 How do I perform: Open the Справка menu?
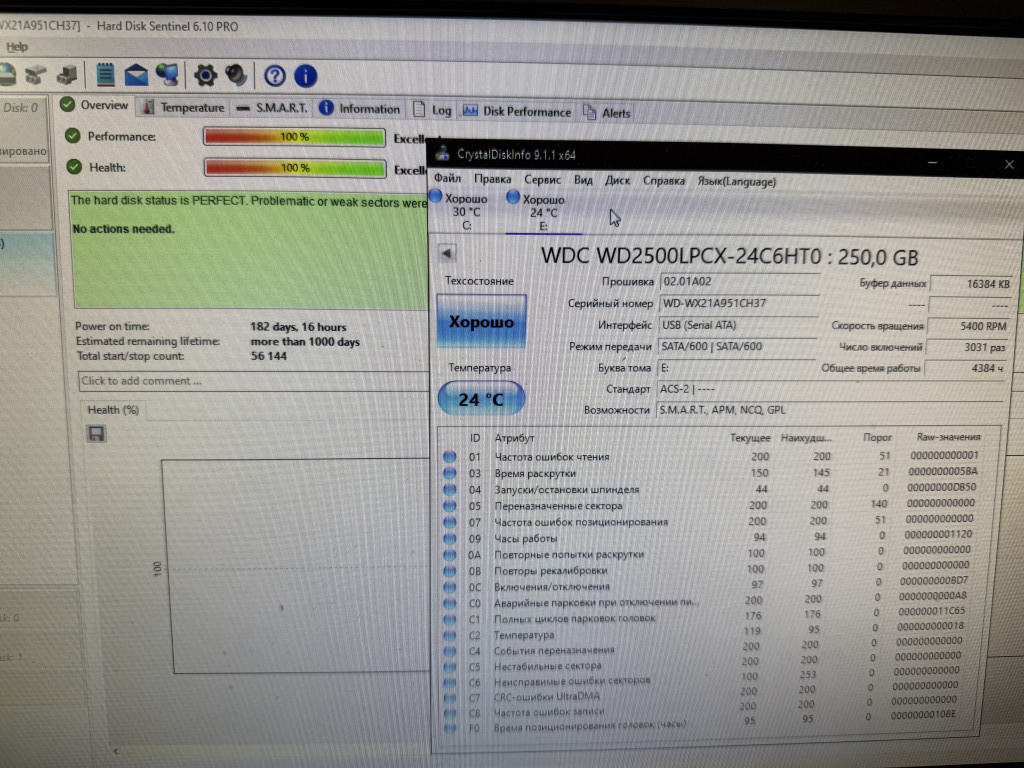(x=664, y=181)
